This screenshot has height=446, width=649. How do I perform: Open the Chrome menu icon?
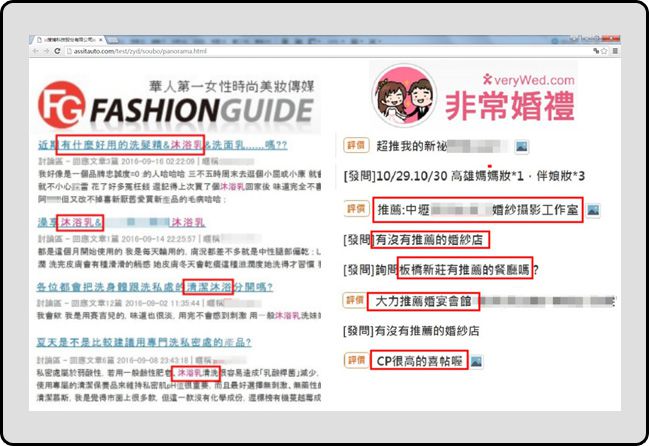point(615,51)
